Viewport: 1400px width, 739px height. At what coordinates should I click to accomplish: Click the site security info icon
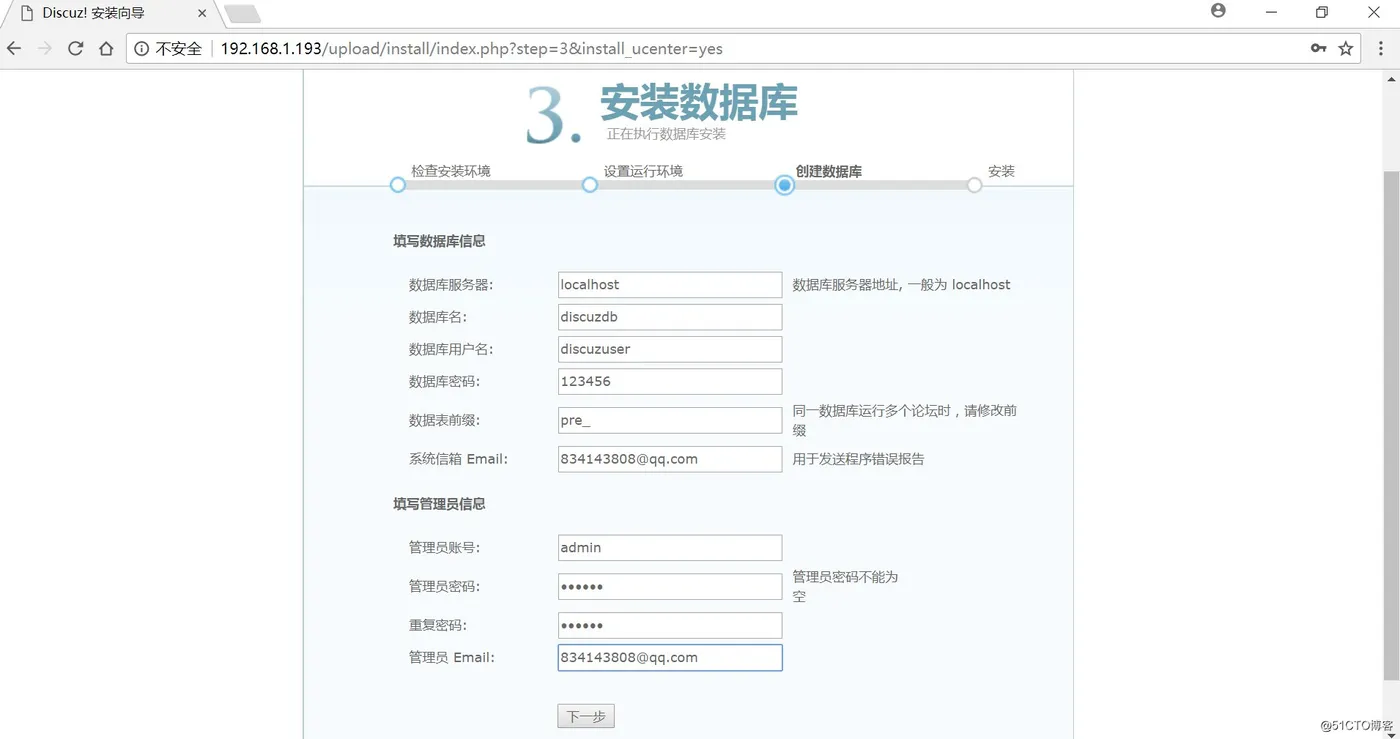[x=142, y=48]
